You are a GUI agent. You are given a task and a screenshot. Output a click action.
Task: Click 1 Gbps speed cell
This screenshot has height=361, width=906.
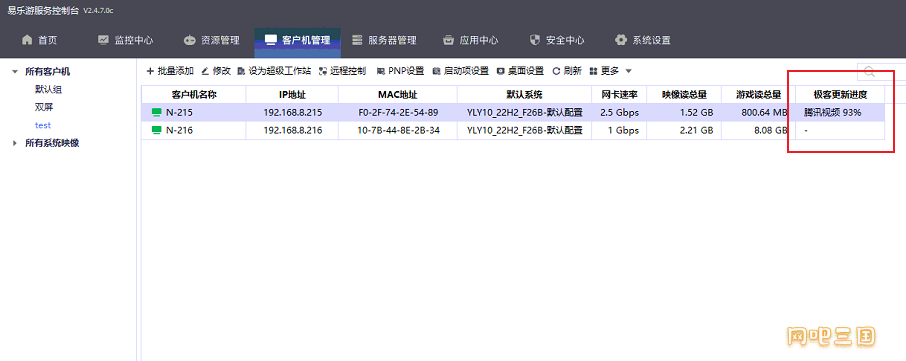[619, 131]
